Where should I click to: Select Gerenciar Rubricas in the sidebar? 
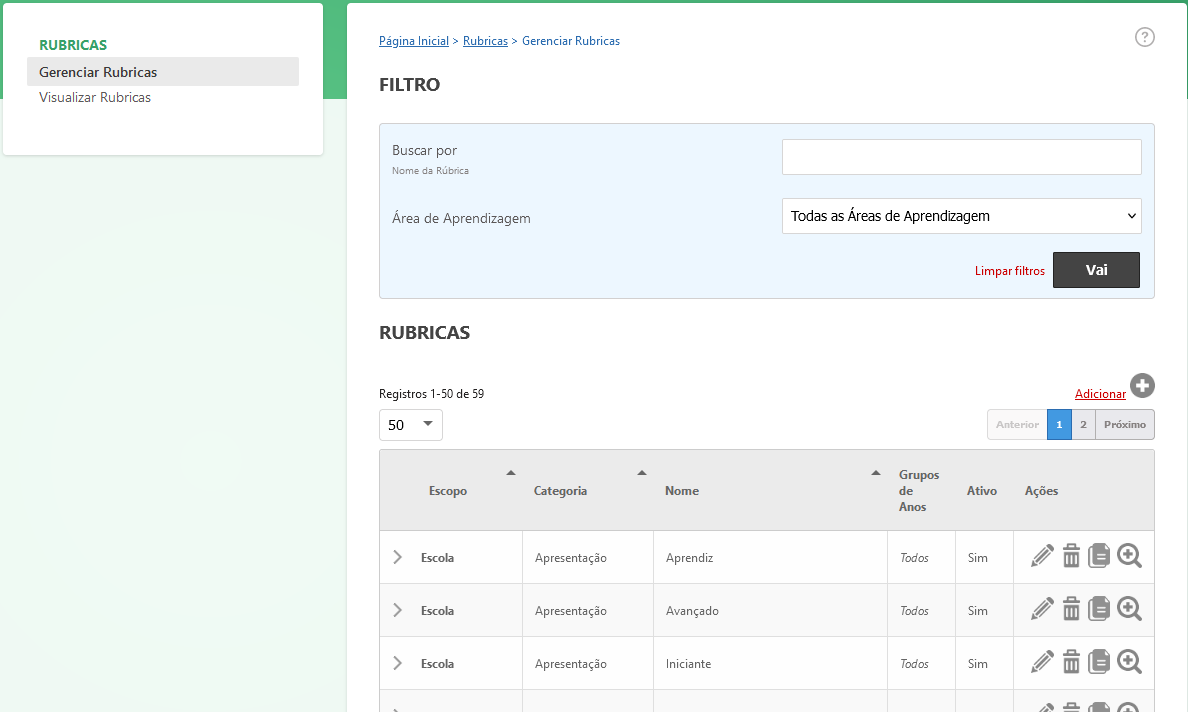coord(163,72)
